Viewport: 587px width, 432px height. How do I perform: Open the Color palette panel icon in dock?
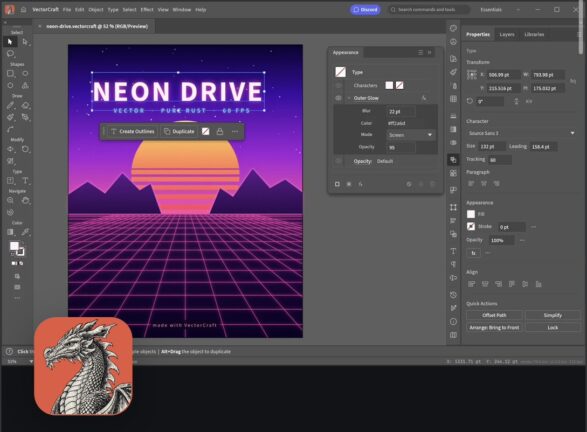coord(453,28)
